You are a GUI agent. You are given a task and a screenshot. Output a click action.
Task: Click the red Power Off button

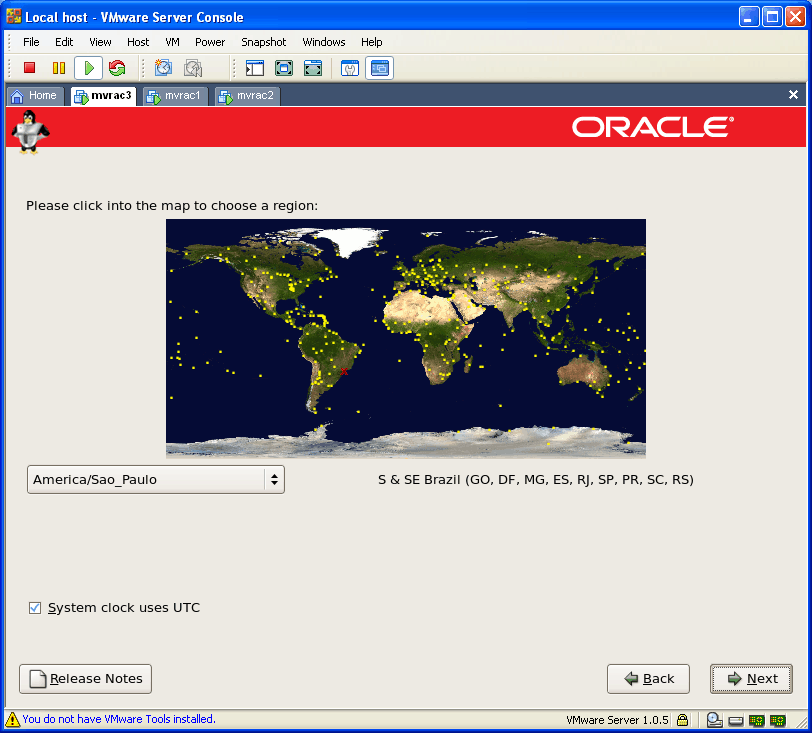point(30,68)
